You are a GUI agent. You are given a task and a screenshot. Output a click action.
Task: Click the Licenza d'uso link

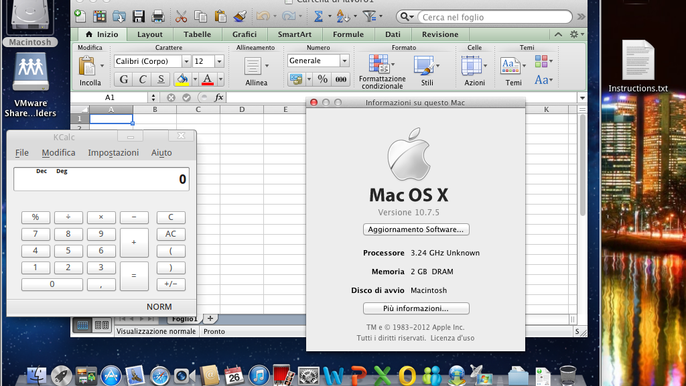tap(452, 338)
